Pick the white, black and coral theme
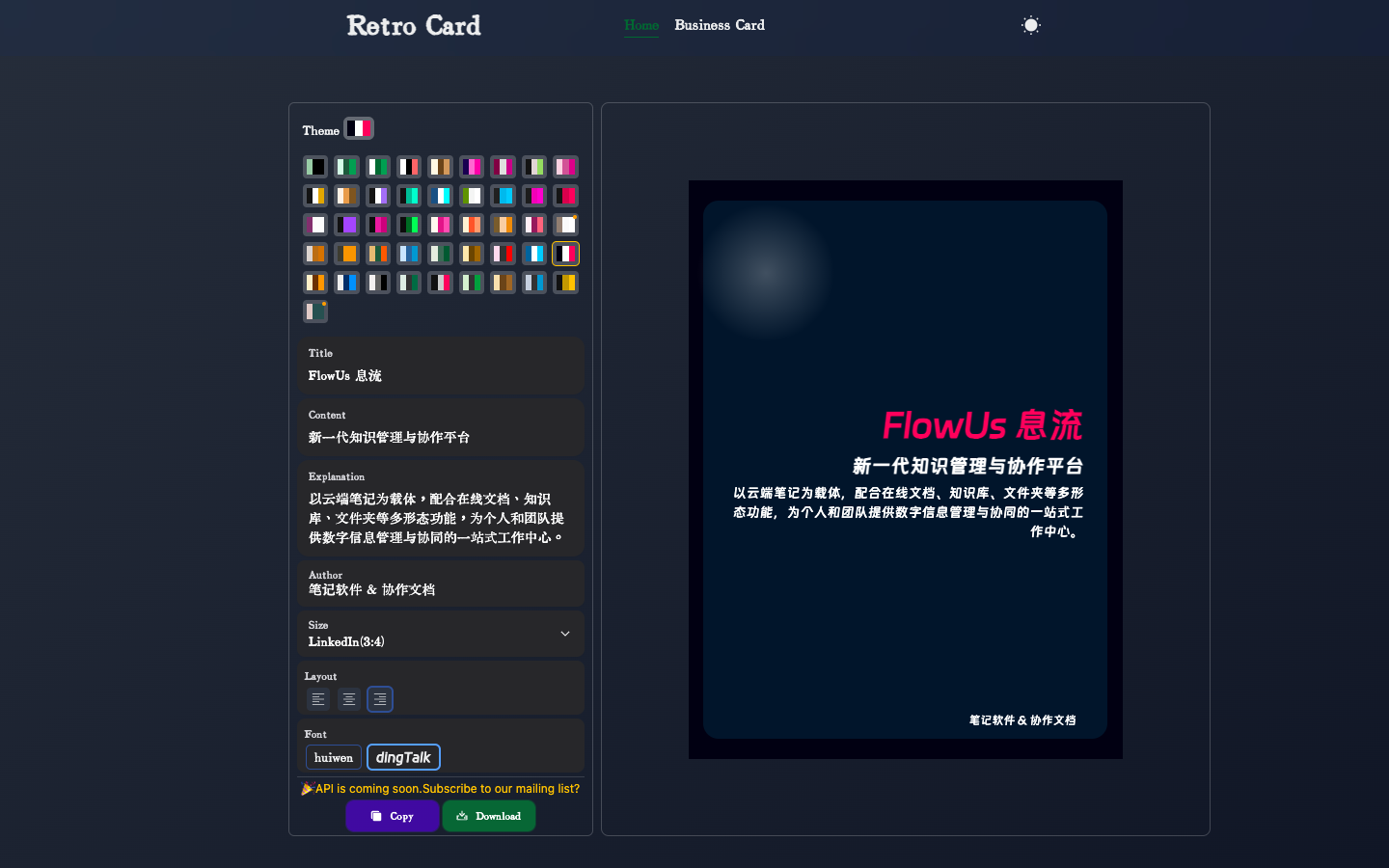Screen dimensions: 1389x868 [x=409, y=167]
